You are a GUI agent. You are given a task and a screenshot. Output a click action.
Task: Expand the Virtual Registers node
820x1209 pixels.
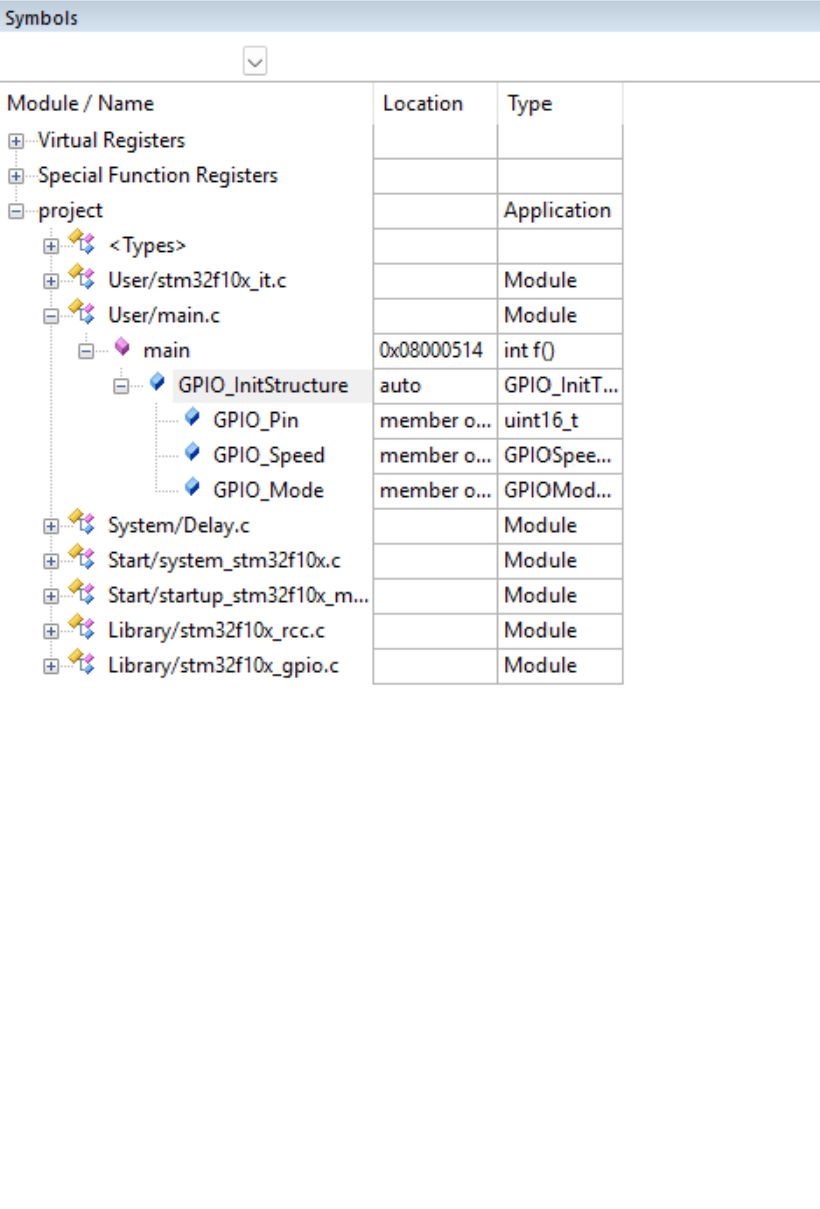(x=16, y=141)
